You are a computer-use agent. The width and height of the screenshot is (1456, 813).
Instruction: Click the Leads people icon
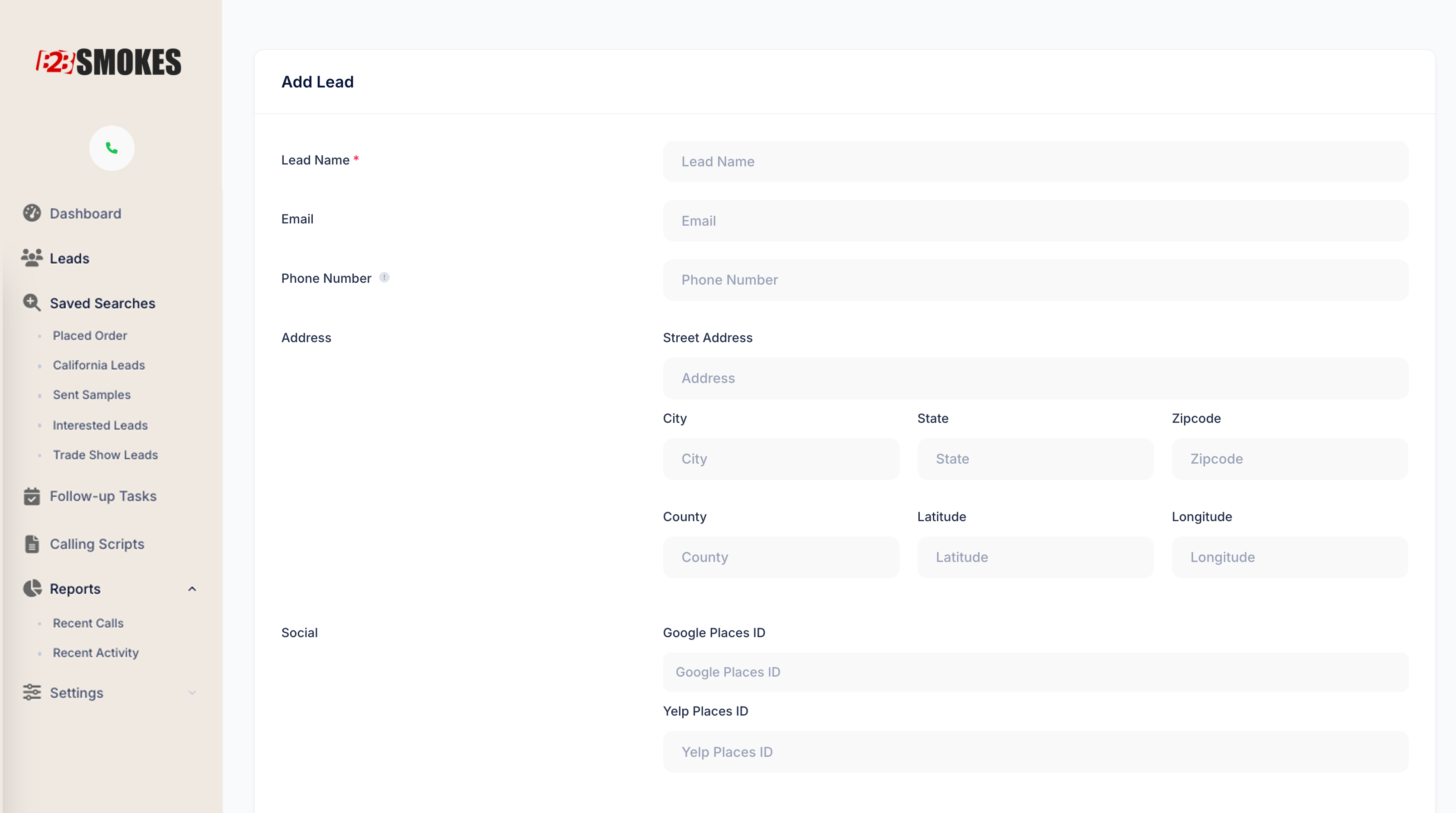click(x=32, y=257)
